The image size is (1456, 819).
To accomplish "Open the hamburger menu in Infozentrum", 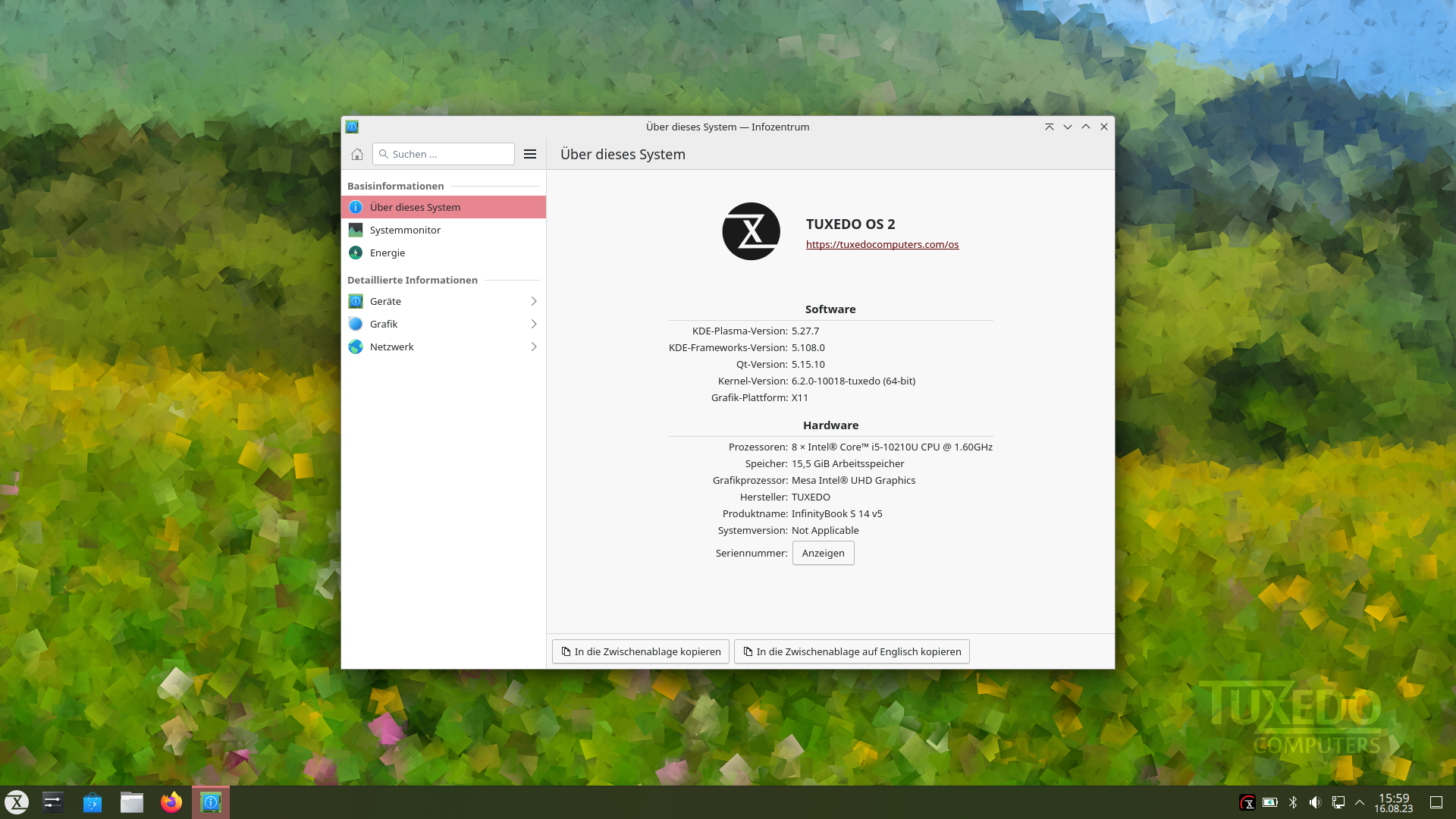I will (530, 154).
